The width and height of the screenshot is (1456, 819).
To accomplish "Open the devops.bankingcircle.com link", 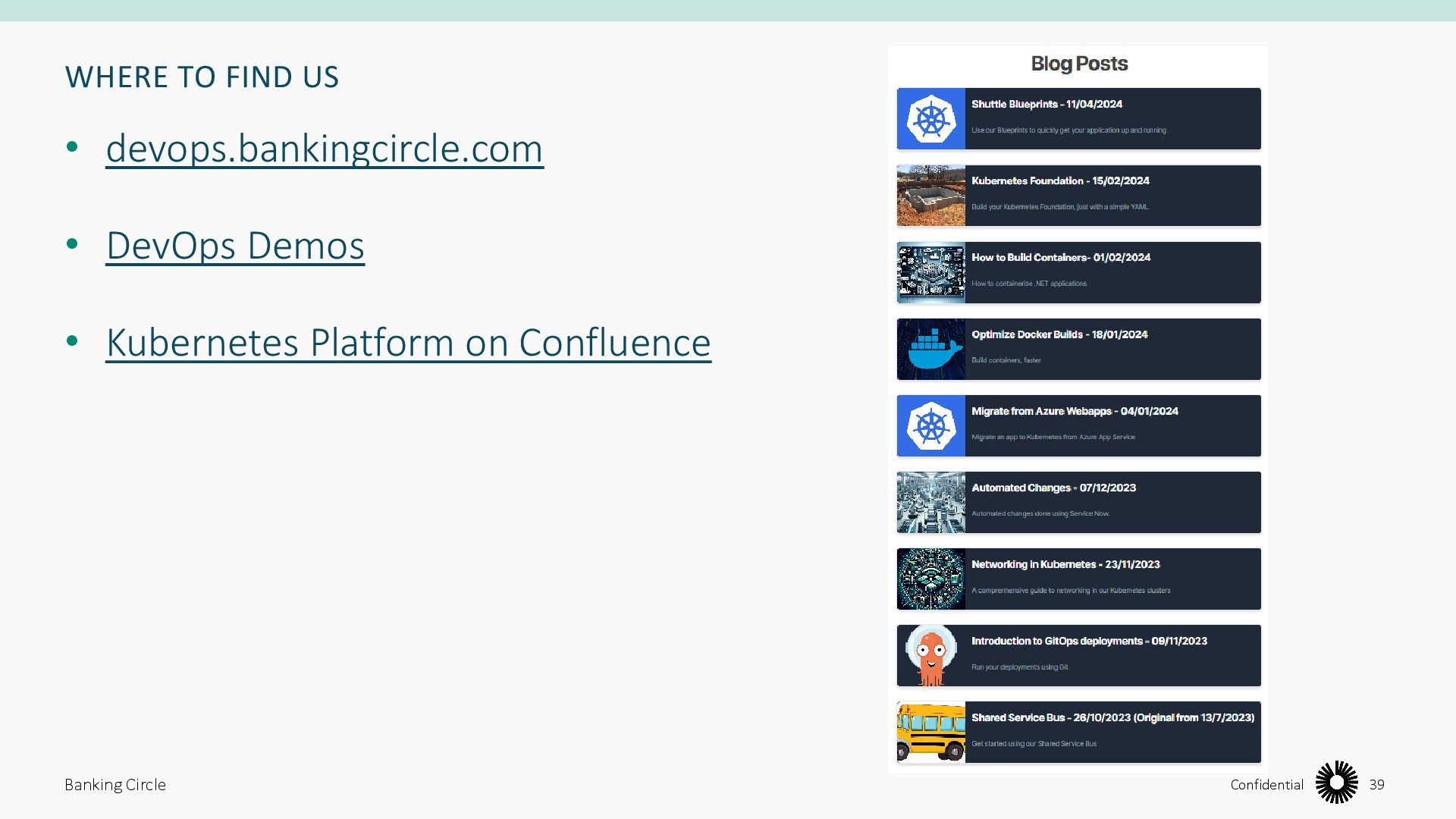I will click(x=325, y=148).
